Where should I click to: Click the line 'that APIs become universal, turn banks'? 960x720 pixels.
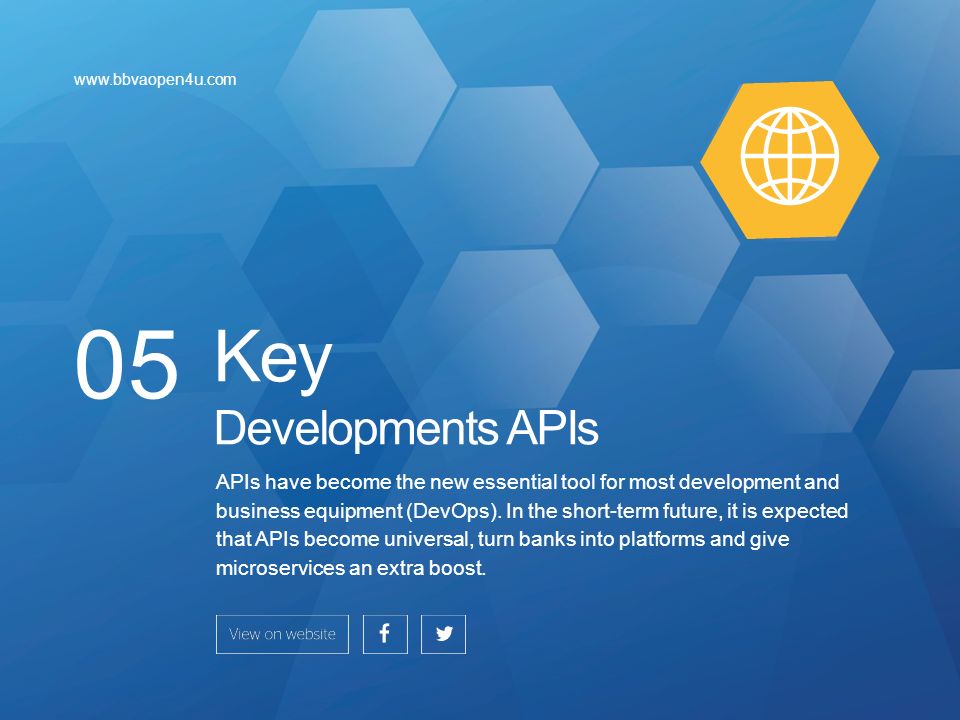502,539
